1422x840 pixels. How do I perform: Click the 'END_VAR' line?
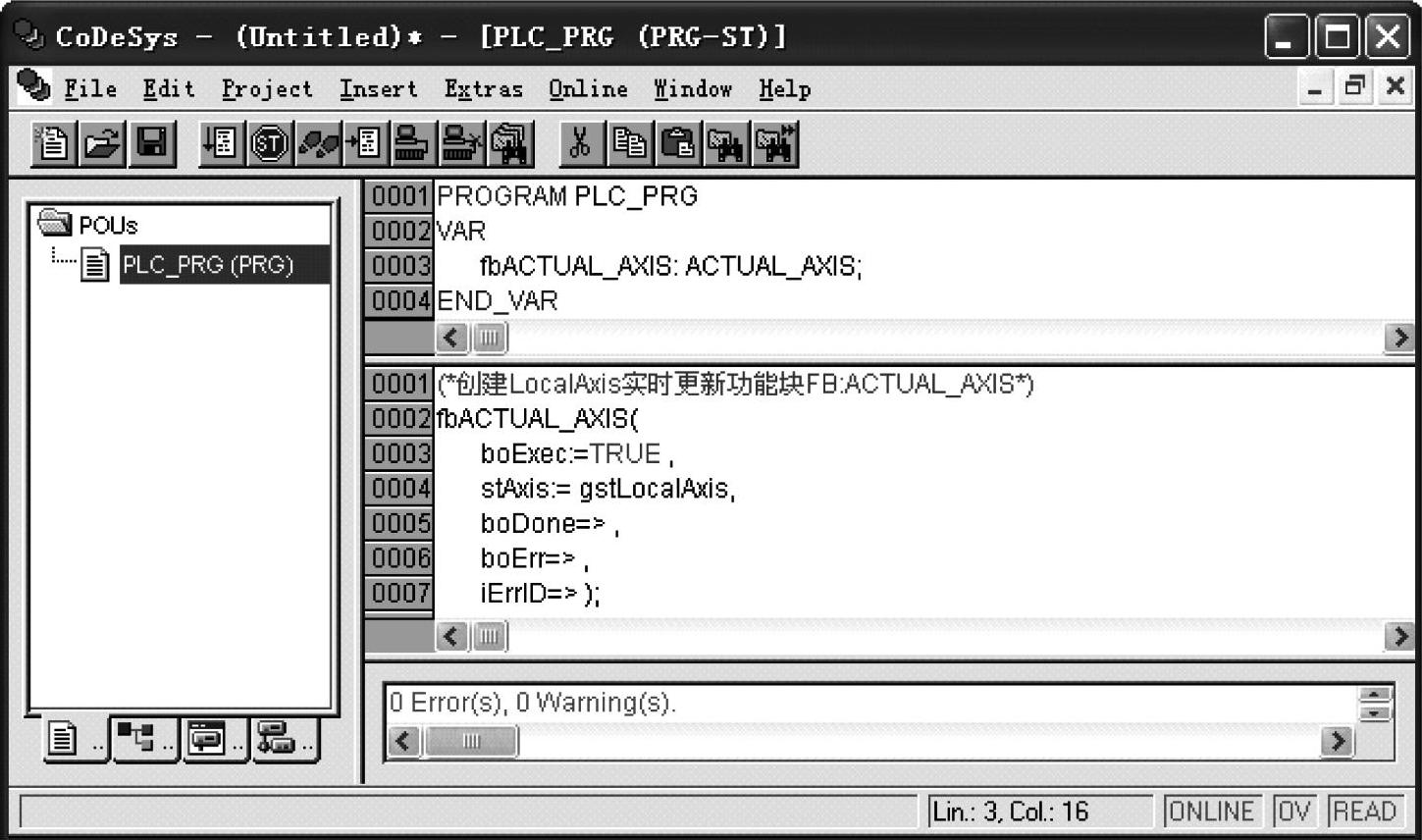(498, 301)
